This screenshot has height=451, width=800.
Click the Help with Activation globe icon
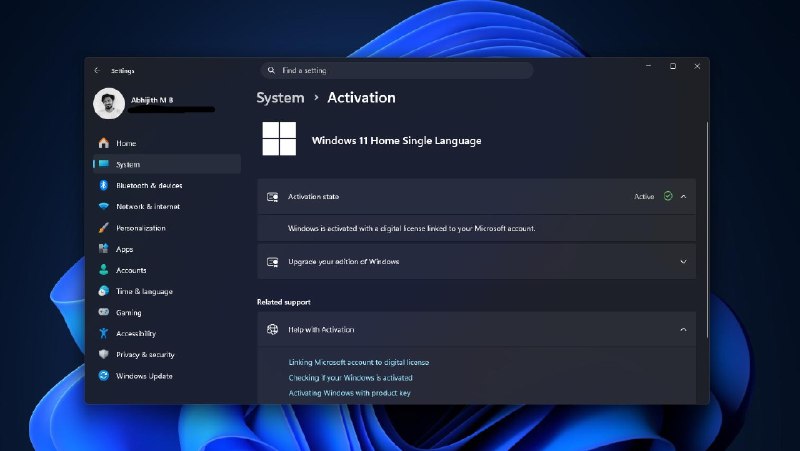[x=272, y=330]
